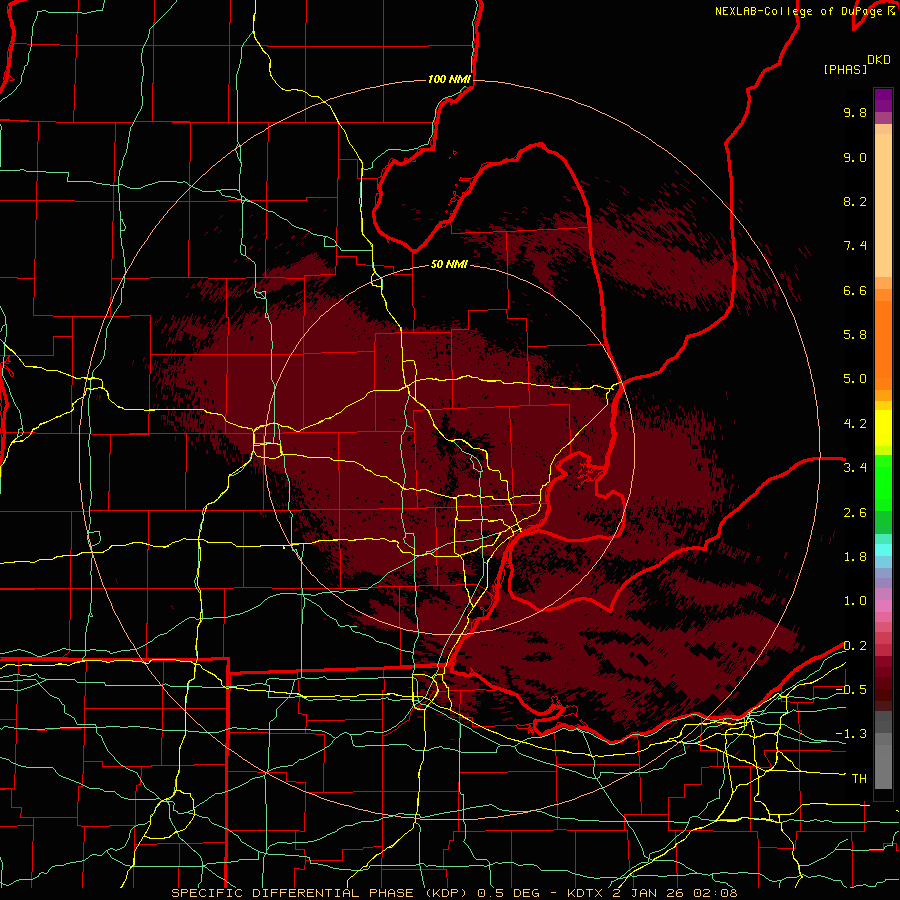
Task: Click the -1.3 value on the color scale
Action: coord(851,734)
